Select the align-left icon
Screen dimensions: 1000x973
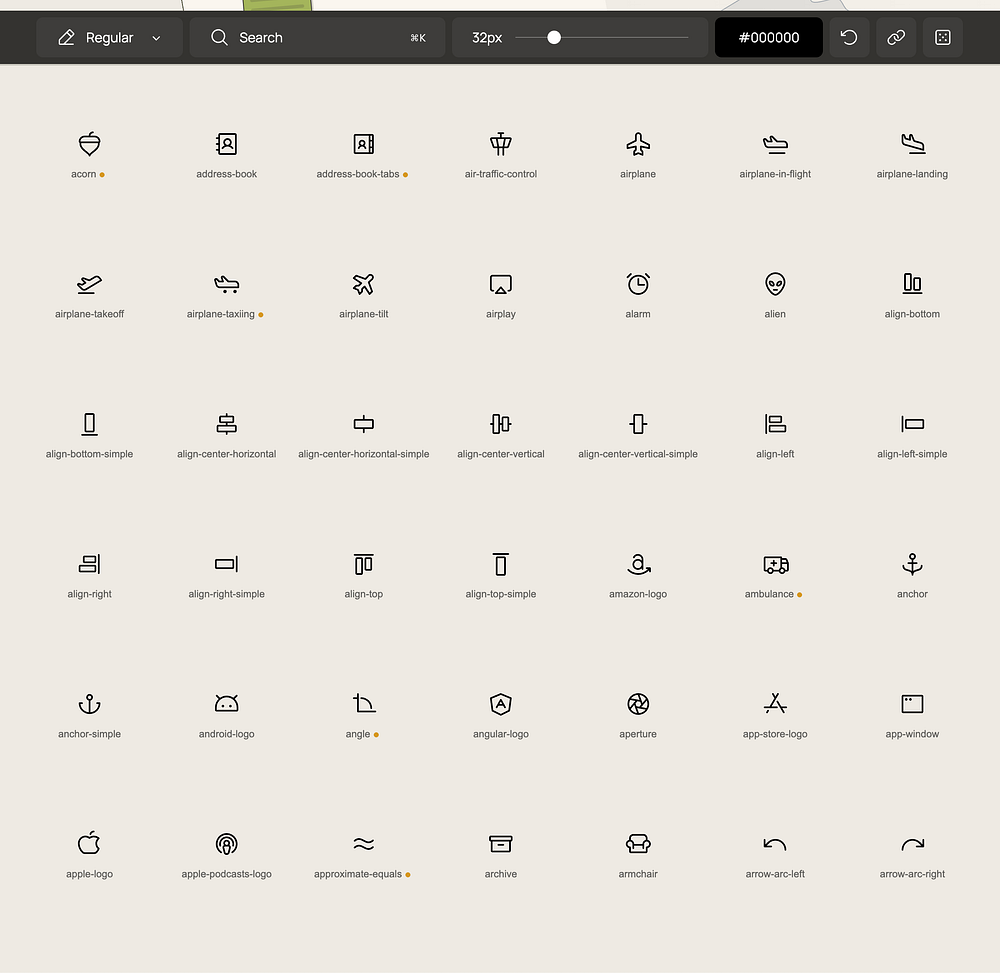coord(775,424)
